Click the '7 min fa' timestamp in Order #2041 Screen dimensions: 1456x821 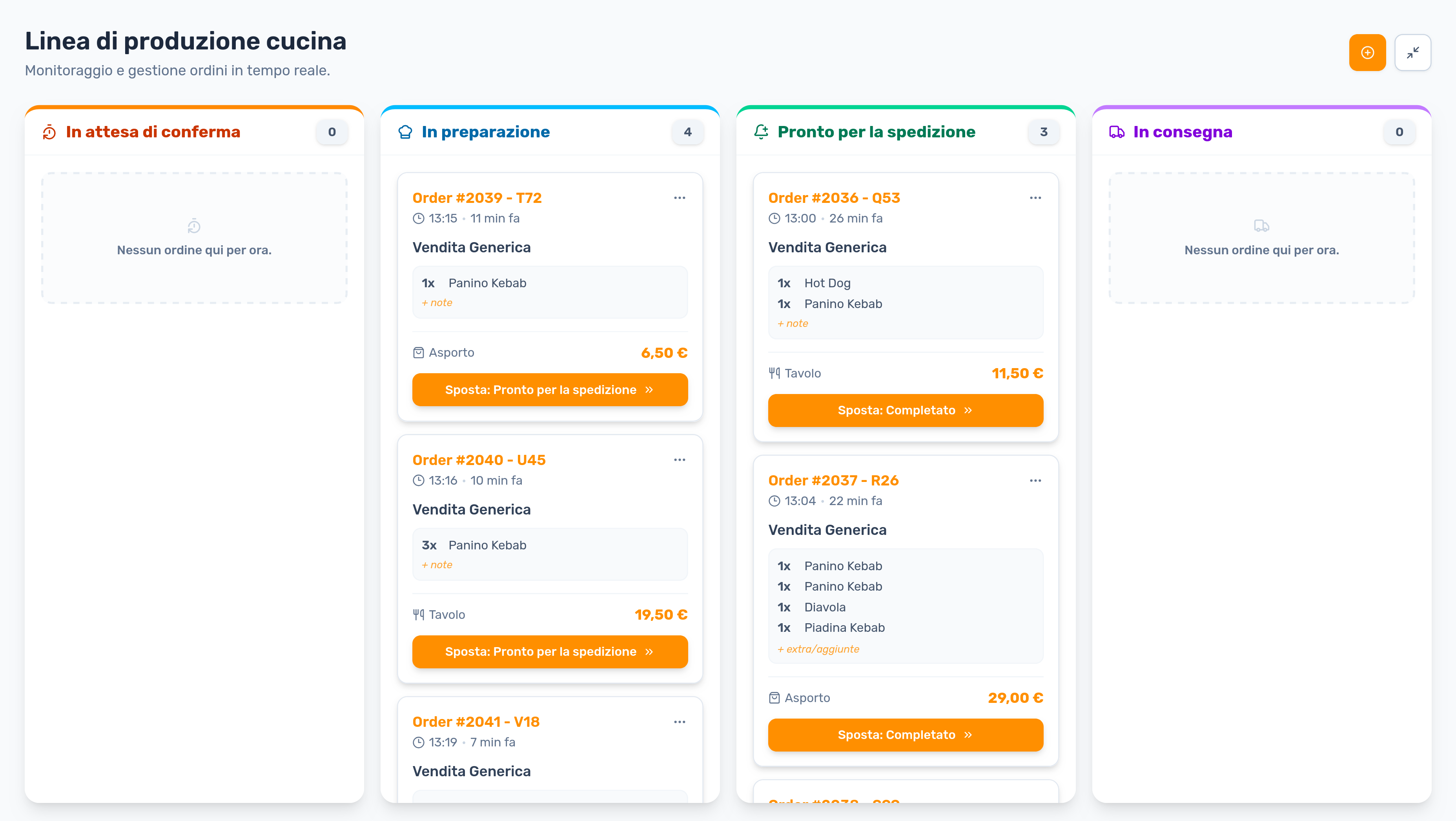[x=492, y=743]
